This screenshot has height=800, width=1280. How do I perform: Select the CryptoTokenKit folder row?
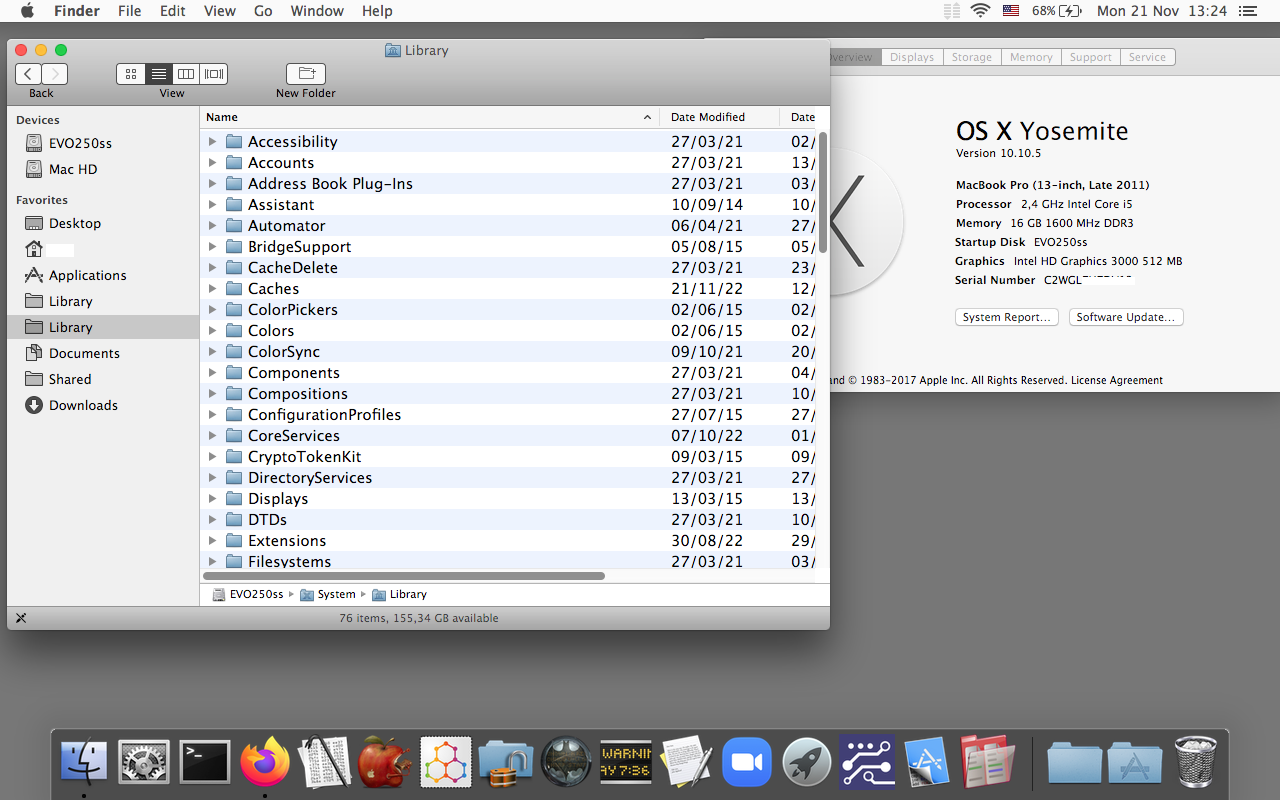510,456
